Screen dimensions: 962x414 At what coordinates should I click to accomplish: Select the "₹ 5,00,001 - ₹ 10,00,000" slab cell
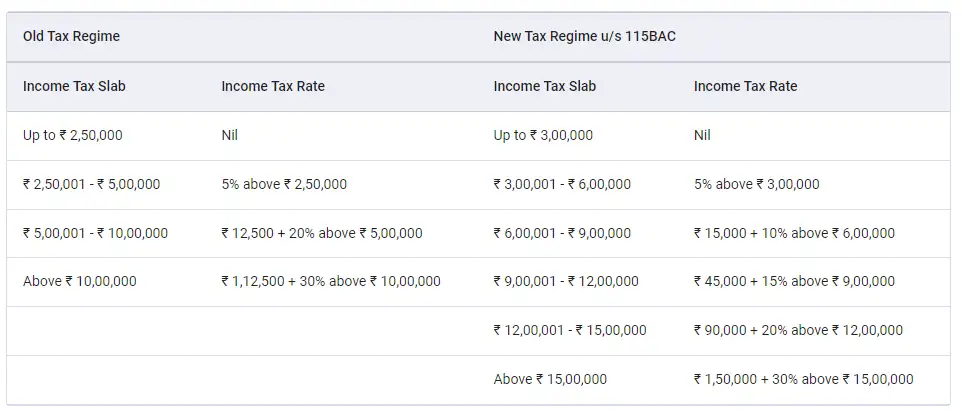point(95,233)
